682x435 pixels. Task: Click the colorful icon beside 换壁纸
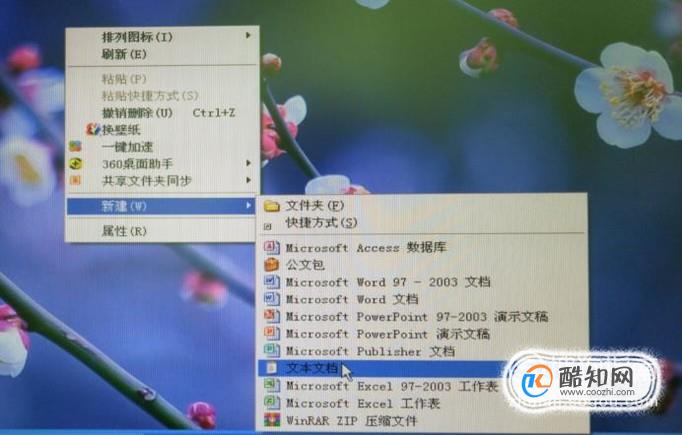93,129
